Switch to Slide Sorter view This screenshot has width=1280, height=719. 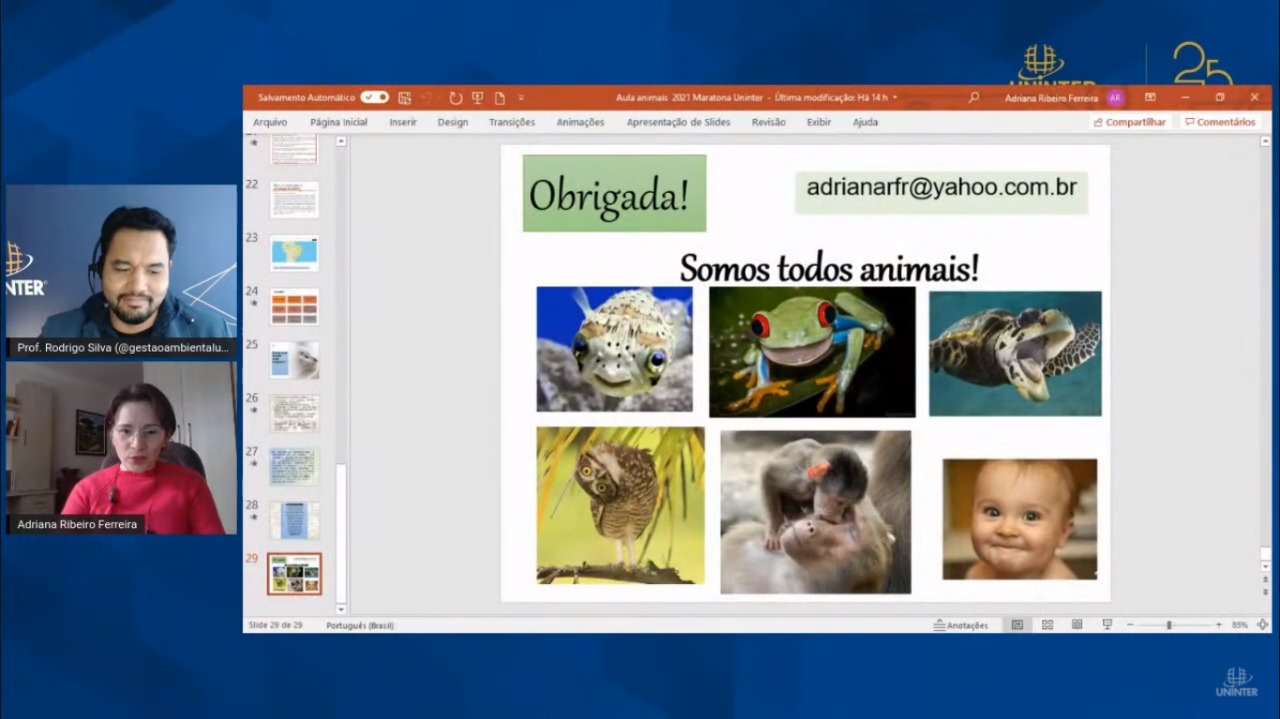point(1047,625)
